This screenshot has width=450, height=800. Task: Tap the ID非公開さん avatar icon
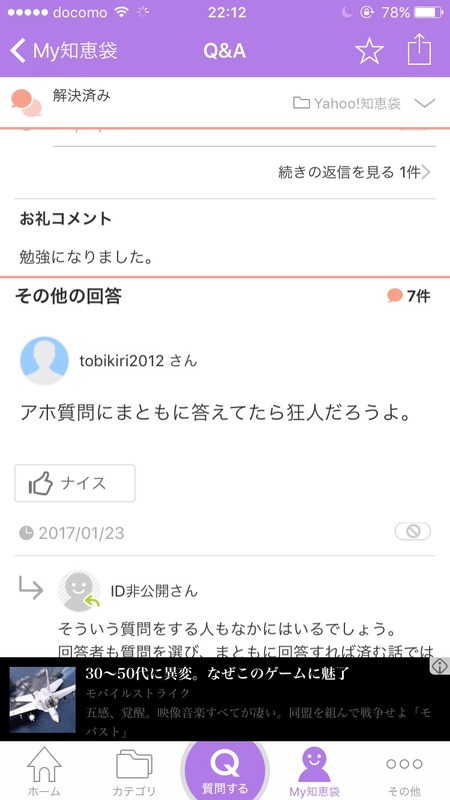click(79, 591)
